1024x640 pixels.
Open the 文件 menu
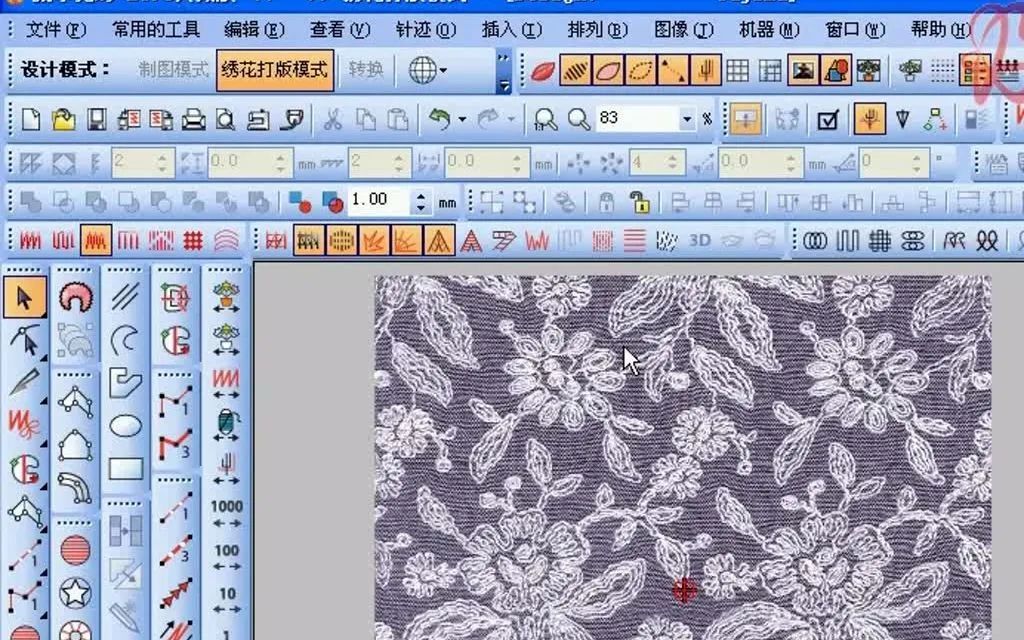[x=56, y=29]
